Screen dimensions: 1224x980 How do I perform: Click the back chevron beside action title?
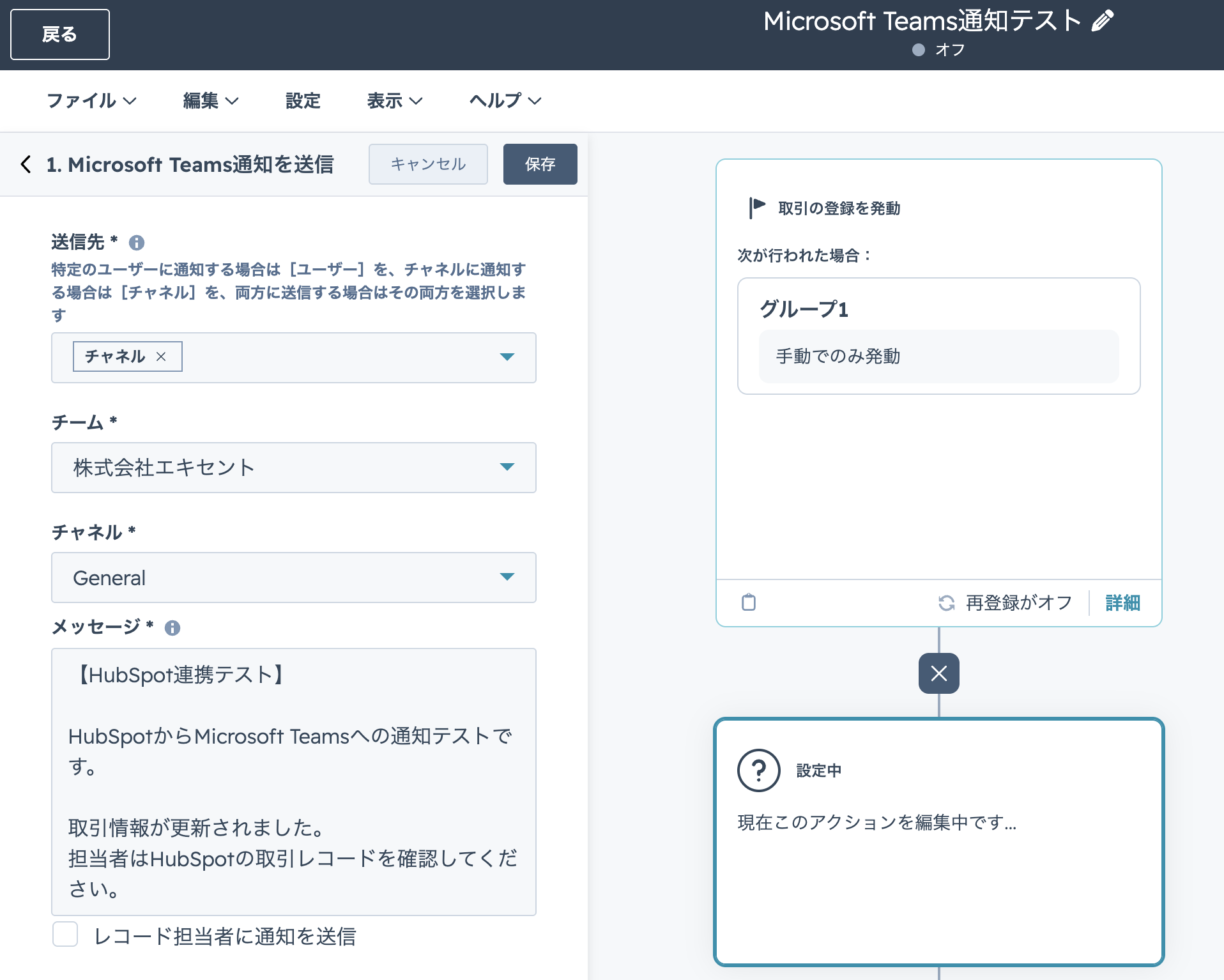click(x=26, y=164)
